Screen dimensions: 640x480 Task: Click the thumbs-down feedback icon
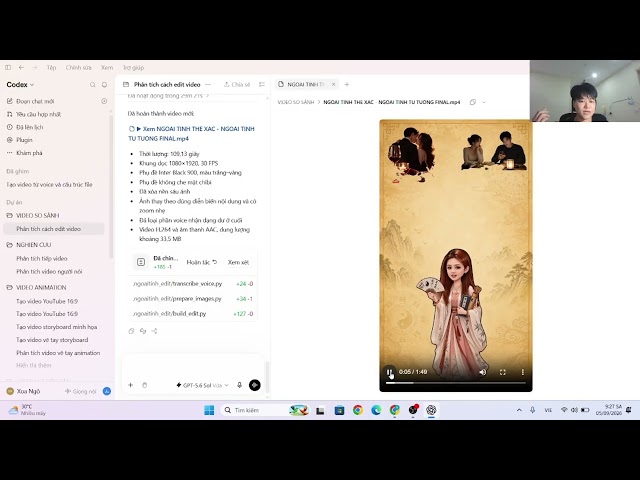click(x=143, y=331)
